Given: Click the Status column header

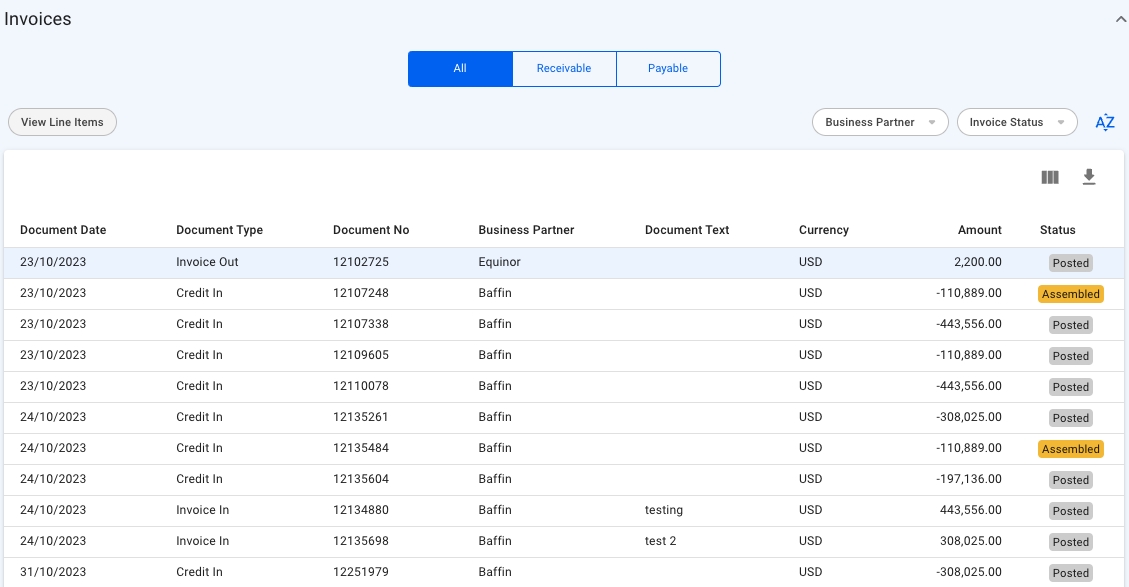Looking at the screenshot, I should [1057, 230].
